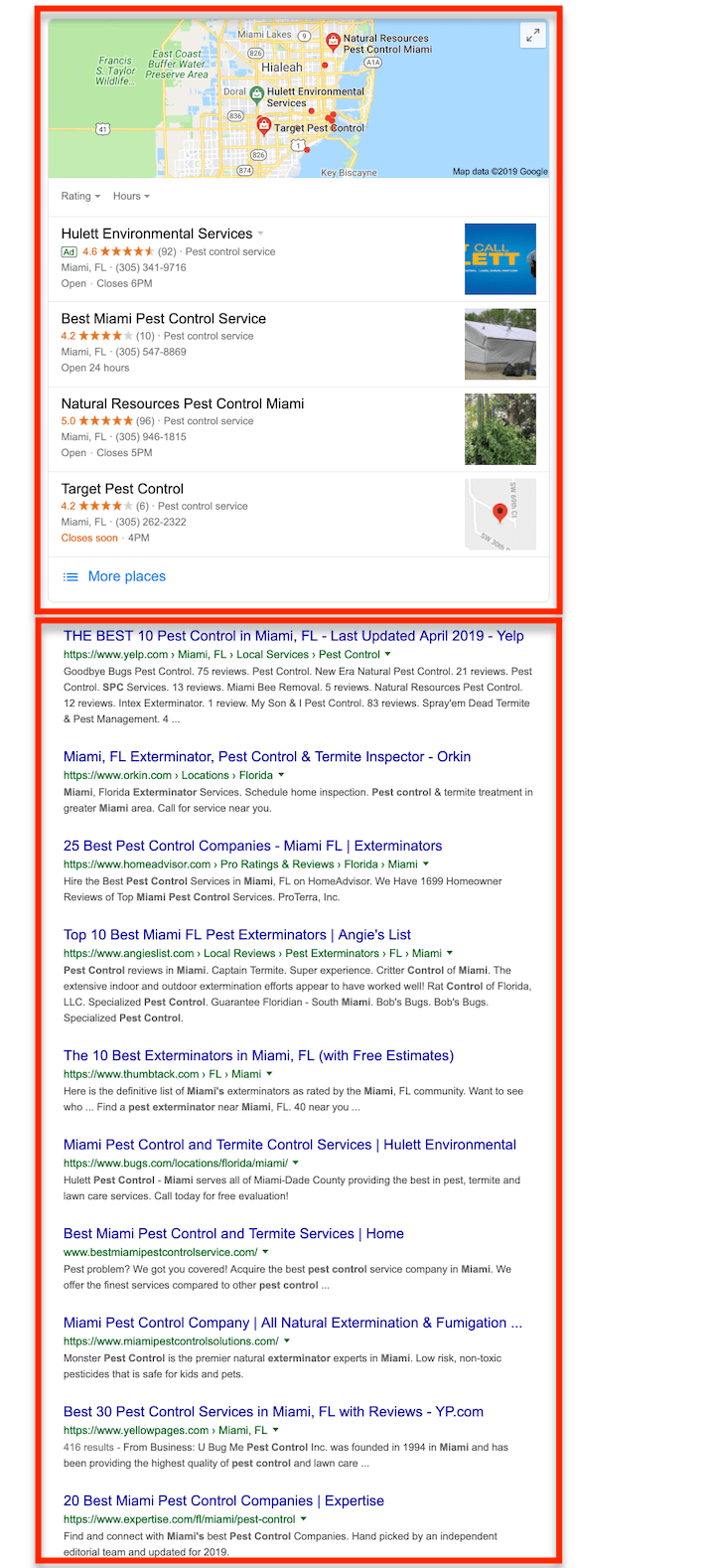This screenshot has width=715, height=1568.
Task: Click the Hulett (305) 341-9716 phone number
Action: click(151, 267)
